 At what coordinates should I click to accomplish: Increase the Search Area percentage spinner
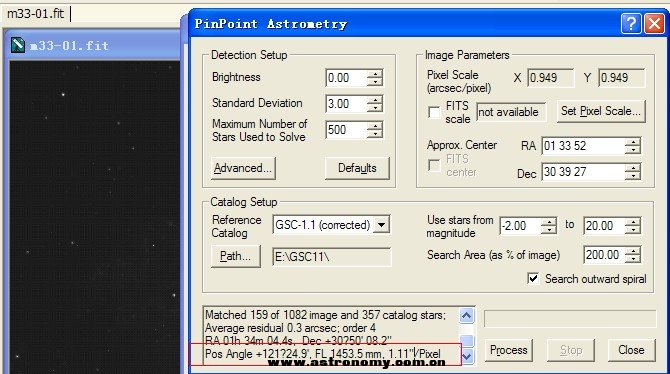point(633,251)
